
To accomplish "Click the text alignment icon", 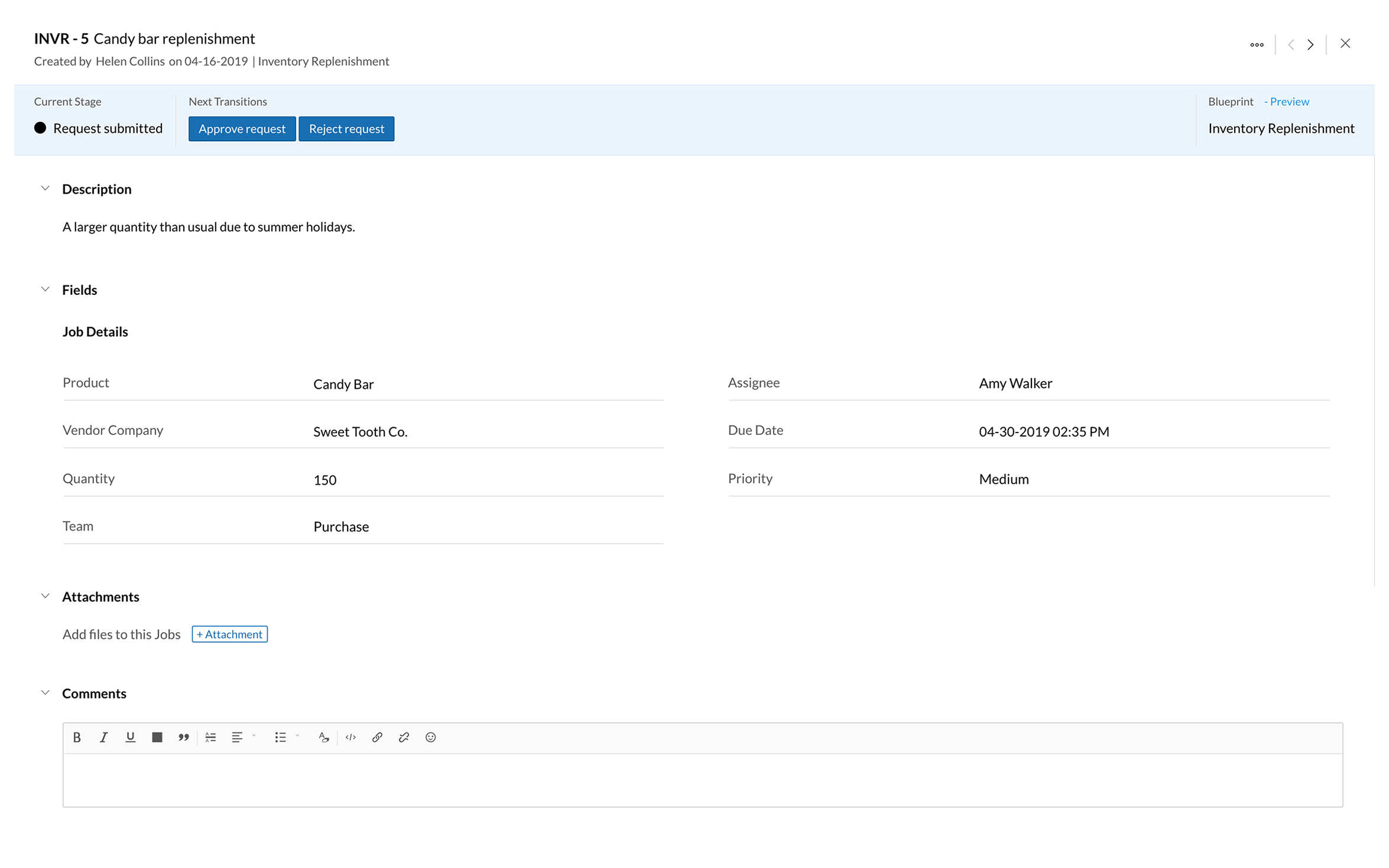I will 237,737.
